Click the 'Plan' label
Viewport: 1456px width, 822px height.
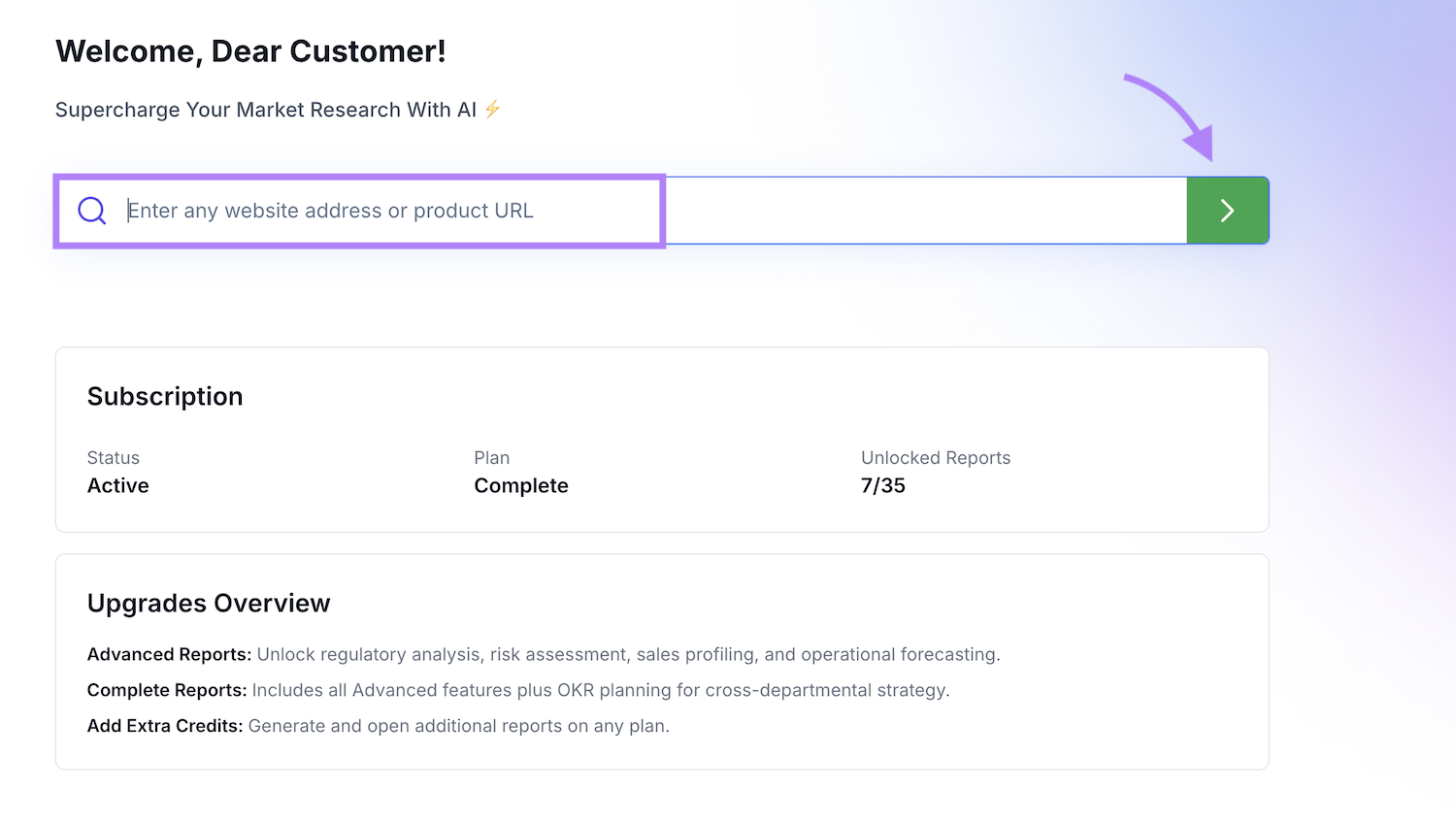pos(492,458)
